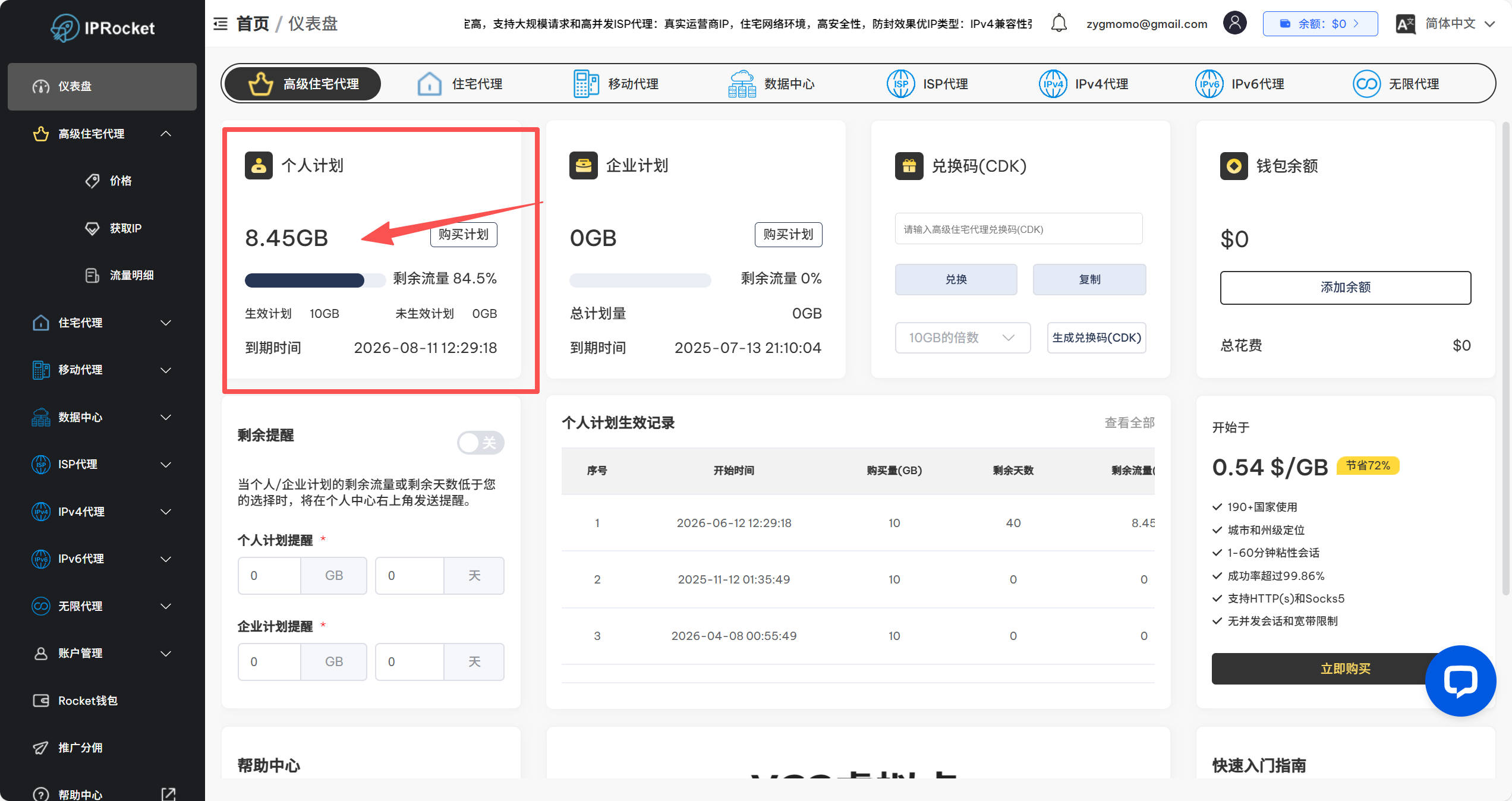Expand the 数据中心 sidebar section
Image resolution: width=1512 pixels, height=801 pixels.
(166, 417)
